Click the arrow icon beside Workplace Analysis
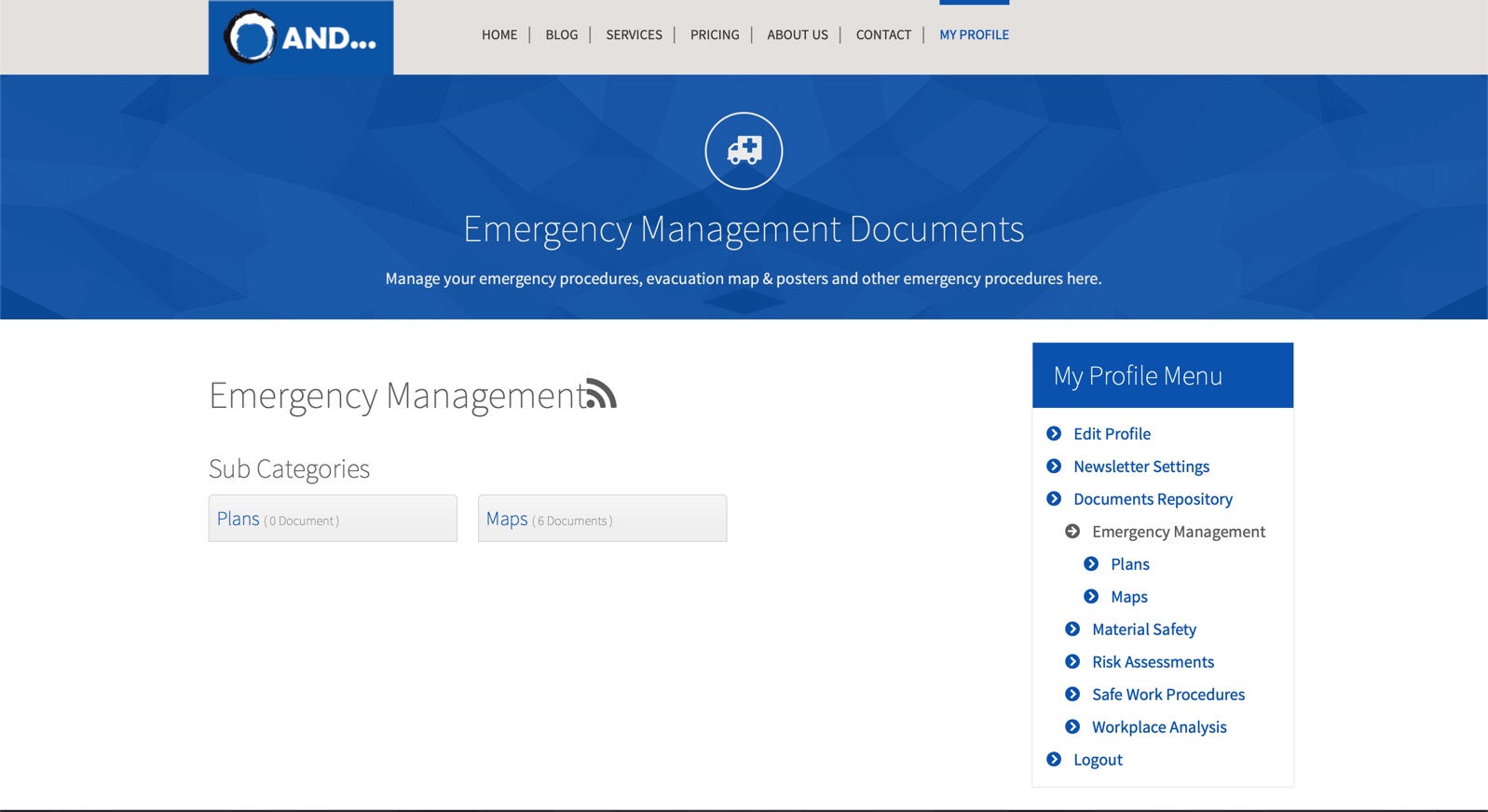The height and width of the screenshot is (812, 1488). [x=1072, y=727]
